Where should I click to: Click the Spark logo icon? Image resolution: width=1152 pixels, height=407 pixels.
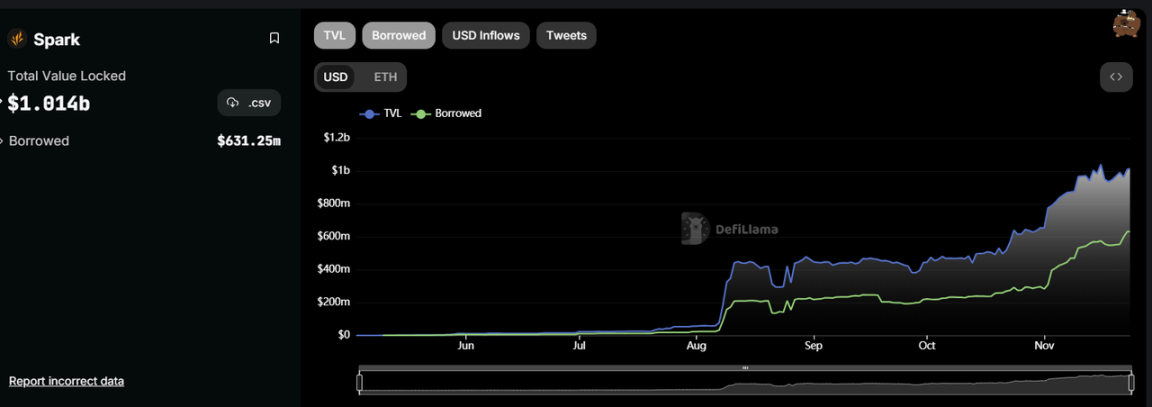(16, 39)
